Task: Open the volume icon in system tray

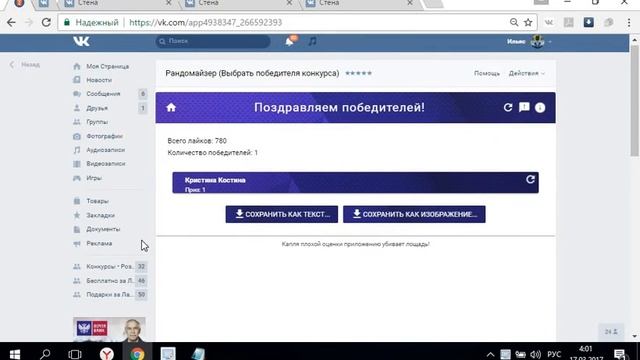Action: (536, 354)
